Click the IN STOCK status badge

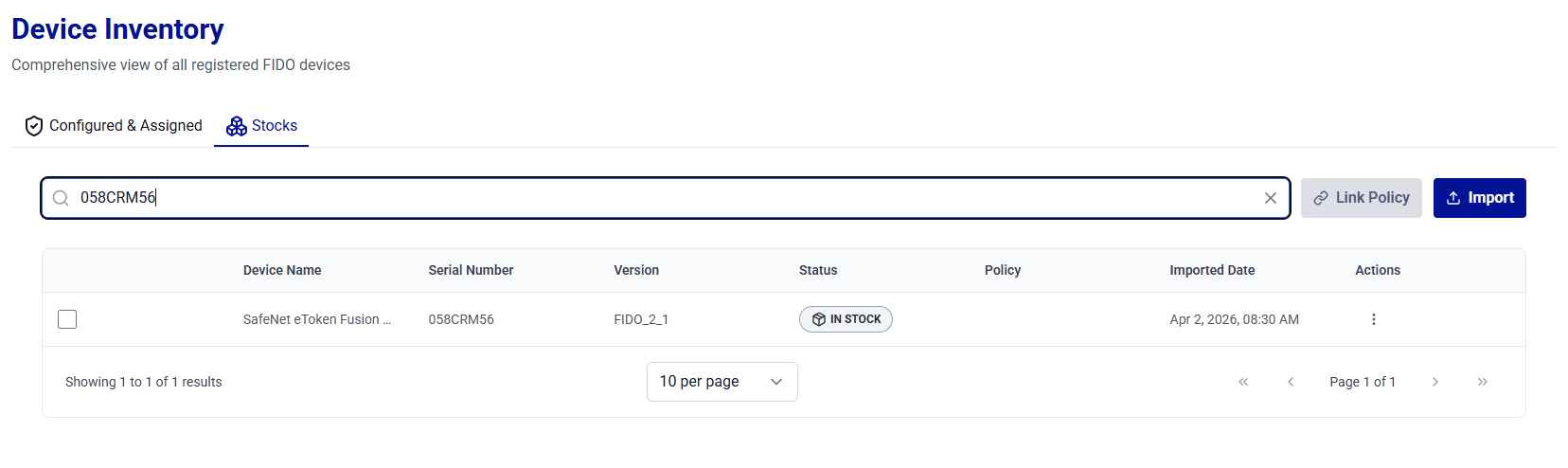click(x=846, y=319)
